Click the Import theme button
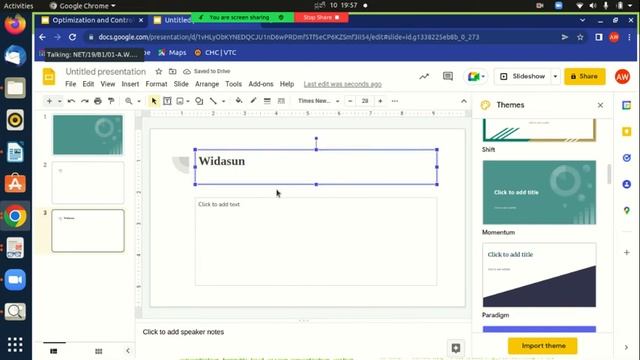Screen dimensions: 640x360 [542, 346]
